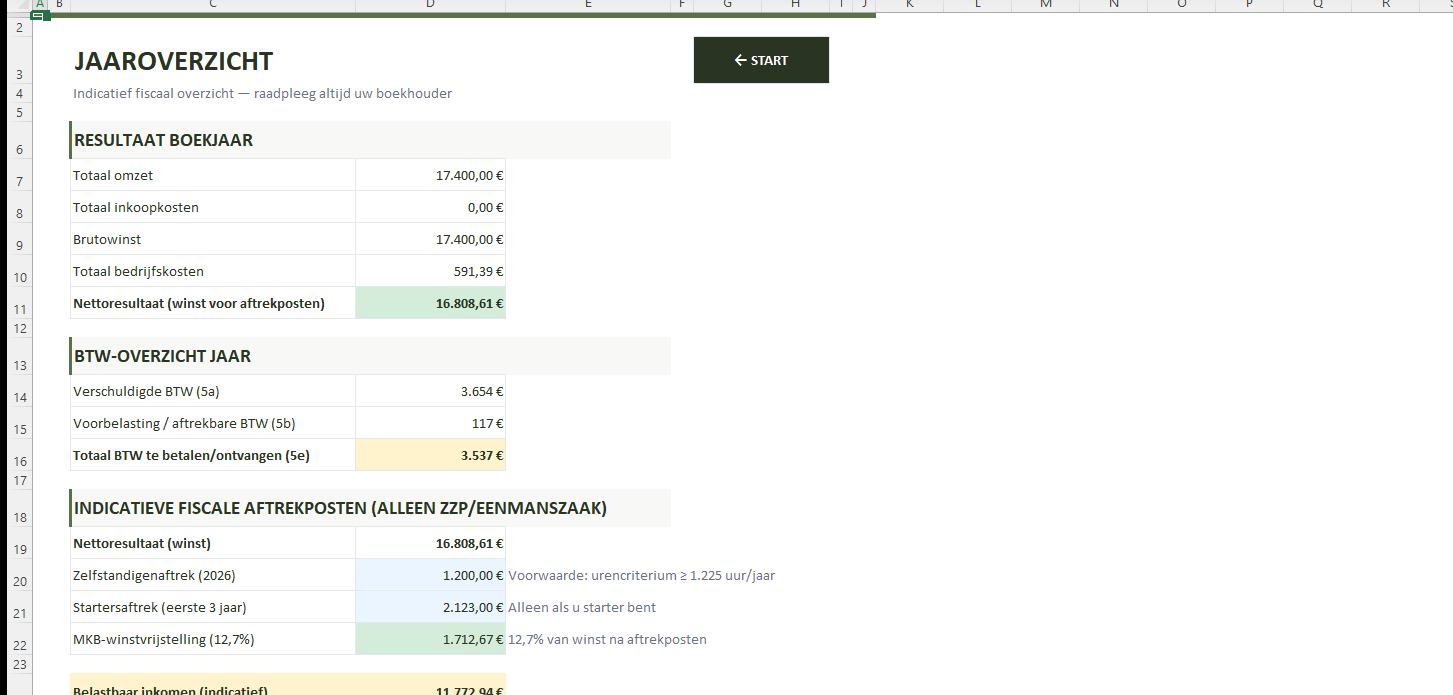Select the JAAROVERZICHT title cell
Image resolution: width=1453 pixels, height=695 pixels.
[173, 61]
